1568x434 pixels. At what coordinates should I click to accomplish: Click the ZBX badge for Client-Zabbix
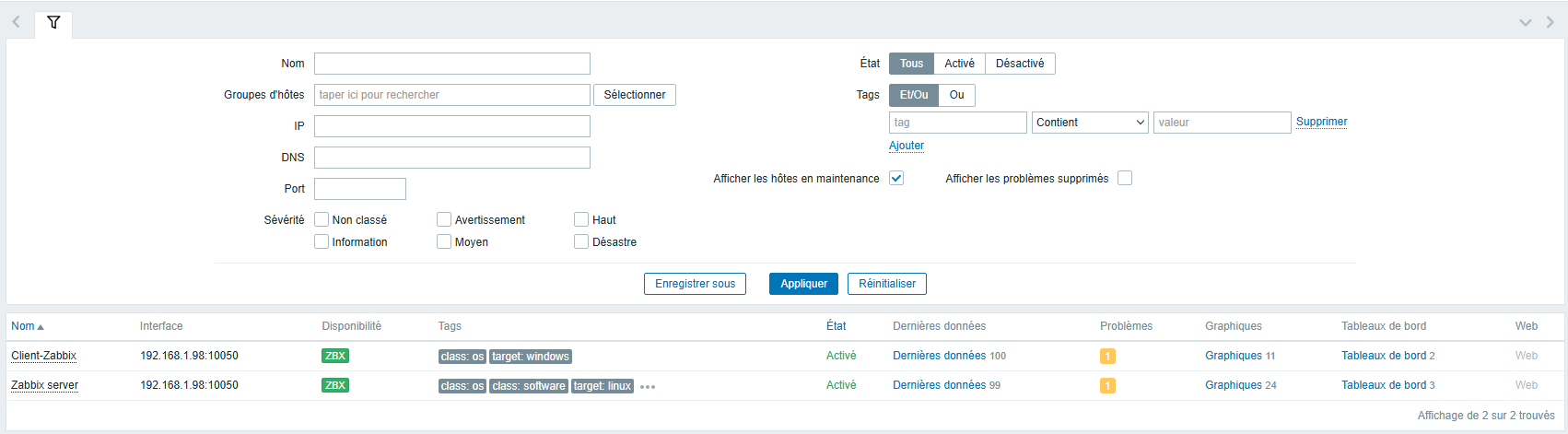(335, 356)
